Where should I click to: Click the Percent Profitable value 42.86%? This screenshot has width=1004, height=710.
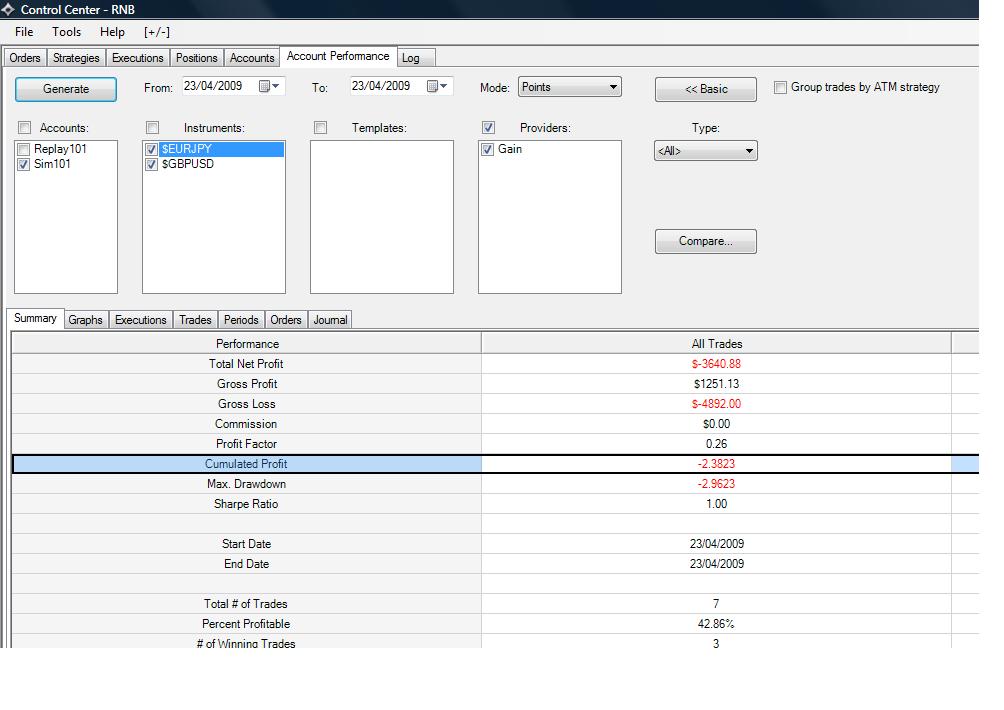tap(717, 624)
